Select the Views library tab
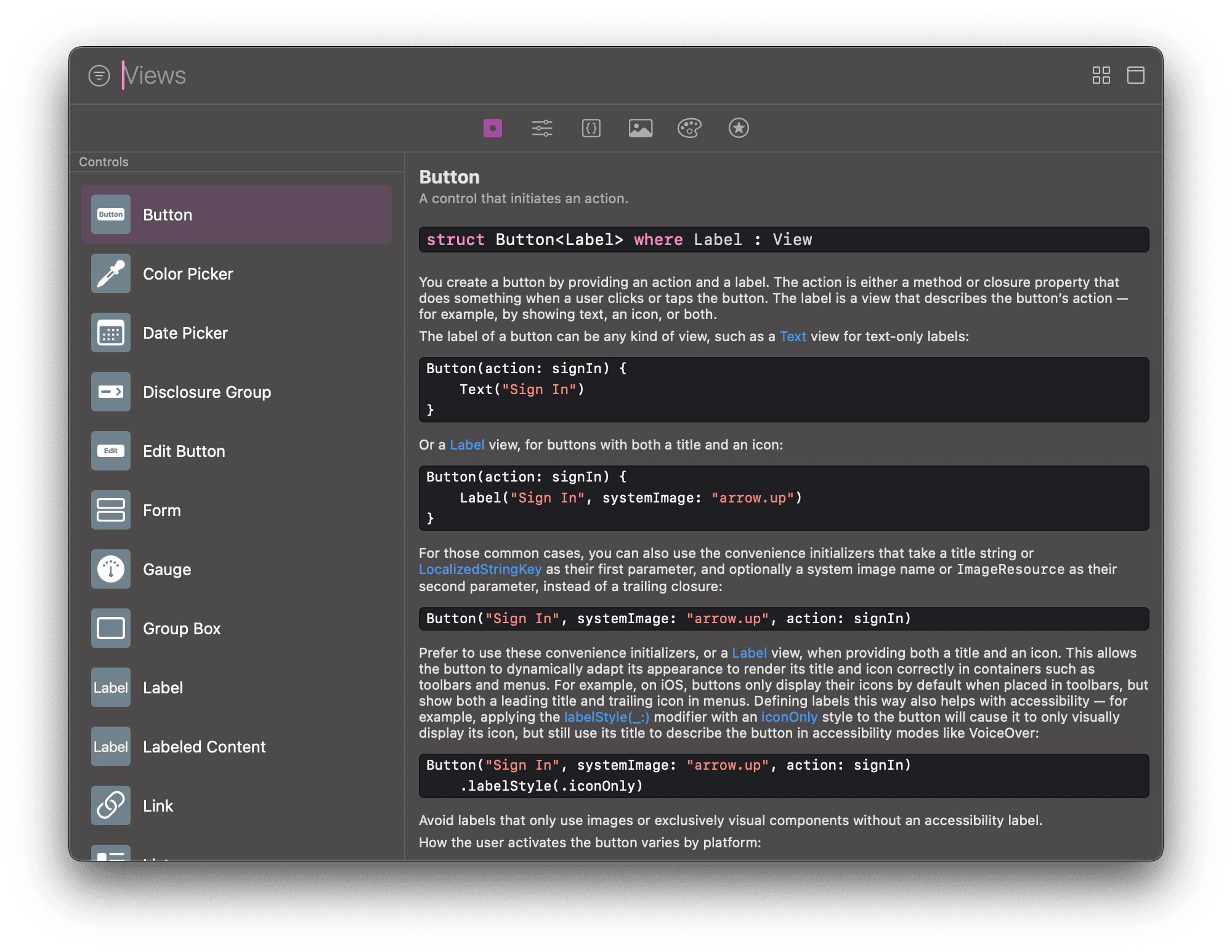 click(x=492, y=128)
